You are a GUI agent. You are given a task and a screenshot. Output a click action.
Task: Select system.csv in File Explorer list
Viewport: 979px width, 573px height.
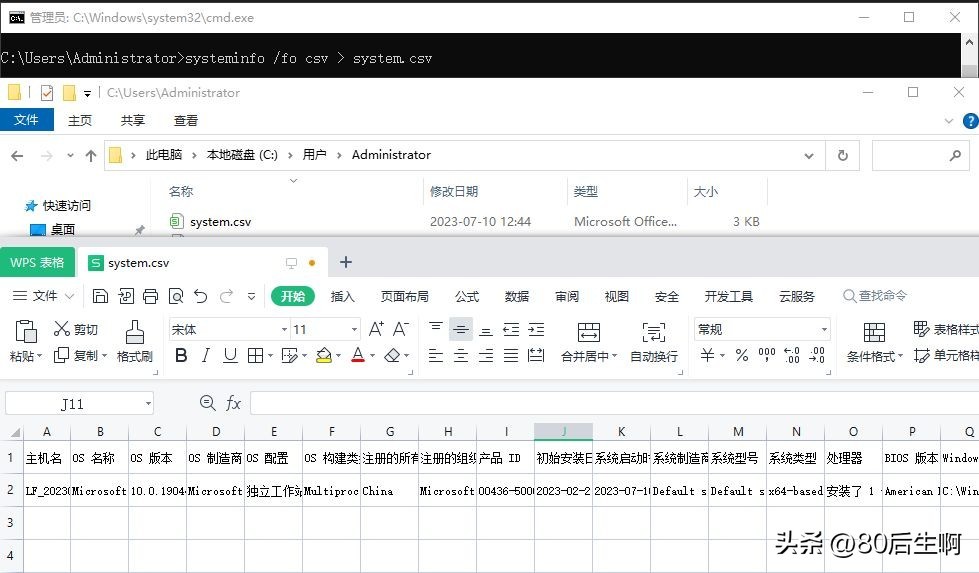(220, 222)
